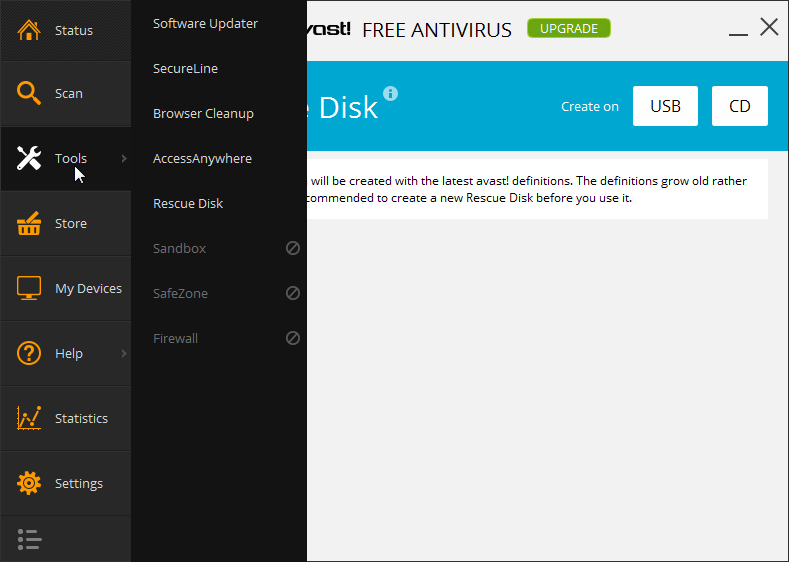789x562 pixels.
Task: Click the My Devices monitor icon
Action: tap(29, 288)
